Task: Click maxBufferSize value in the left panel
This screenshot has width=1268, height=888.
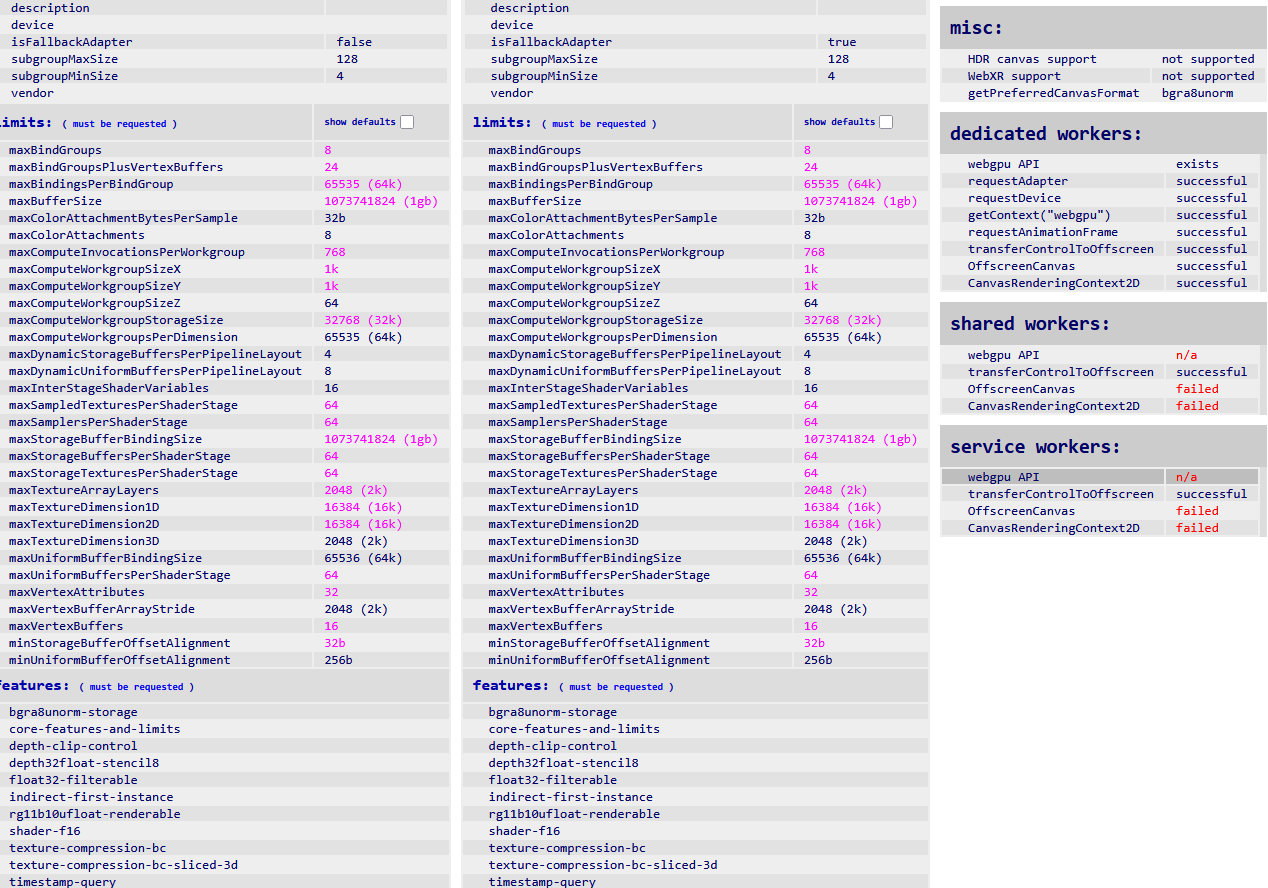Action: 380,201
